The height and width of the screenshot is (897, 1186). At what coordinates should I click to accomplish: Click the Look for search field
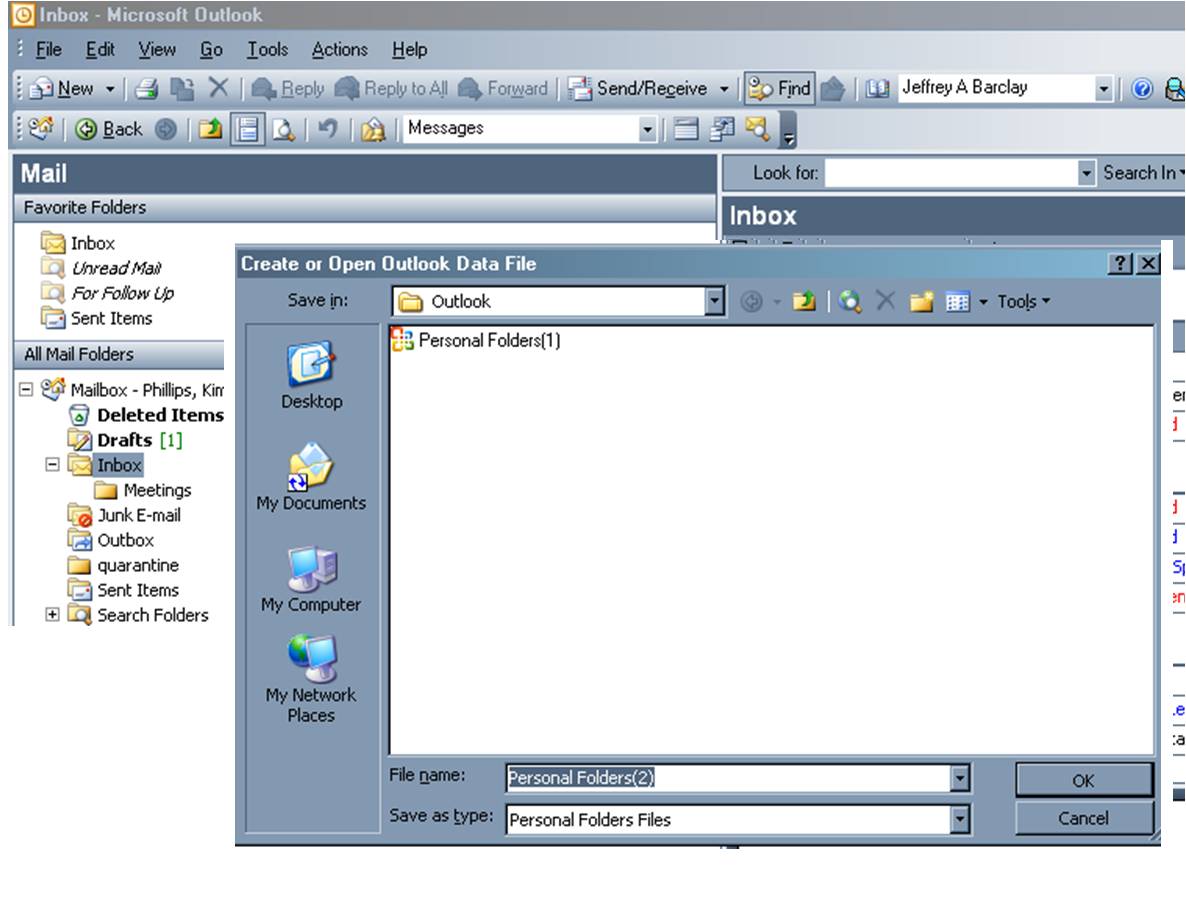click(x=952, y=173)
